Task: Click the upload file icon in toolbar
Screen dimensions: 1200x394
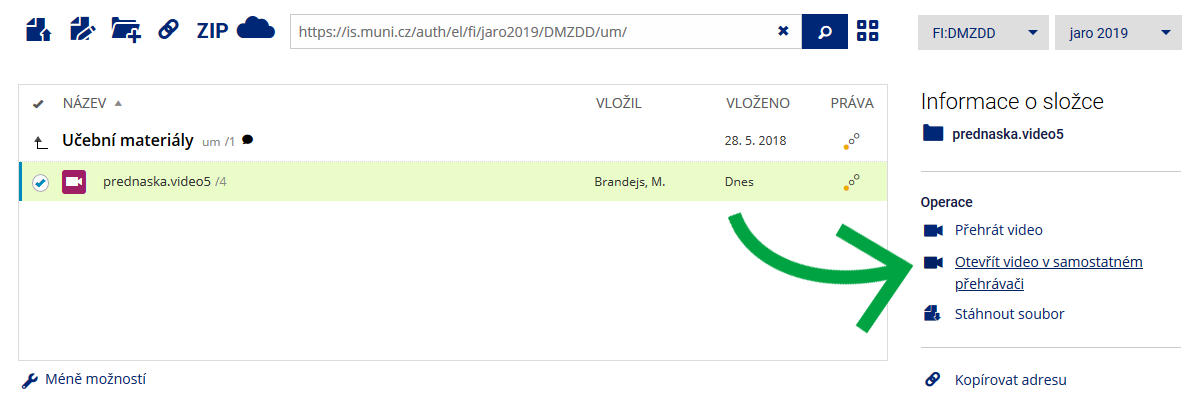Action: [38, 30]
